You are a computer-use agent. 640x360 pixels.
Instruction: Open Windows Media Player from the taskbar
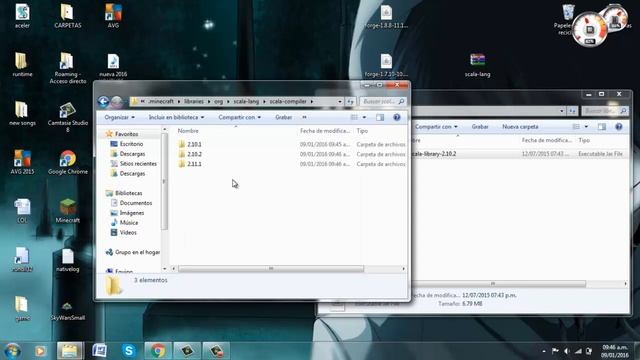(40, 351)
